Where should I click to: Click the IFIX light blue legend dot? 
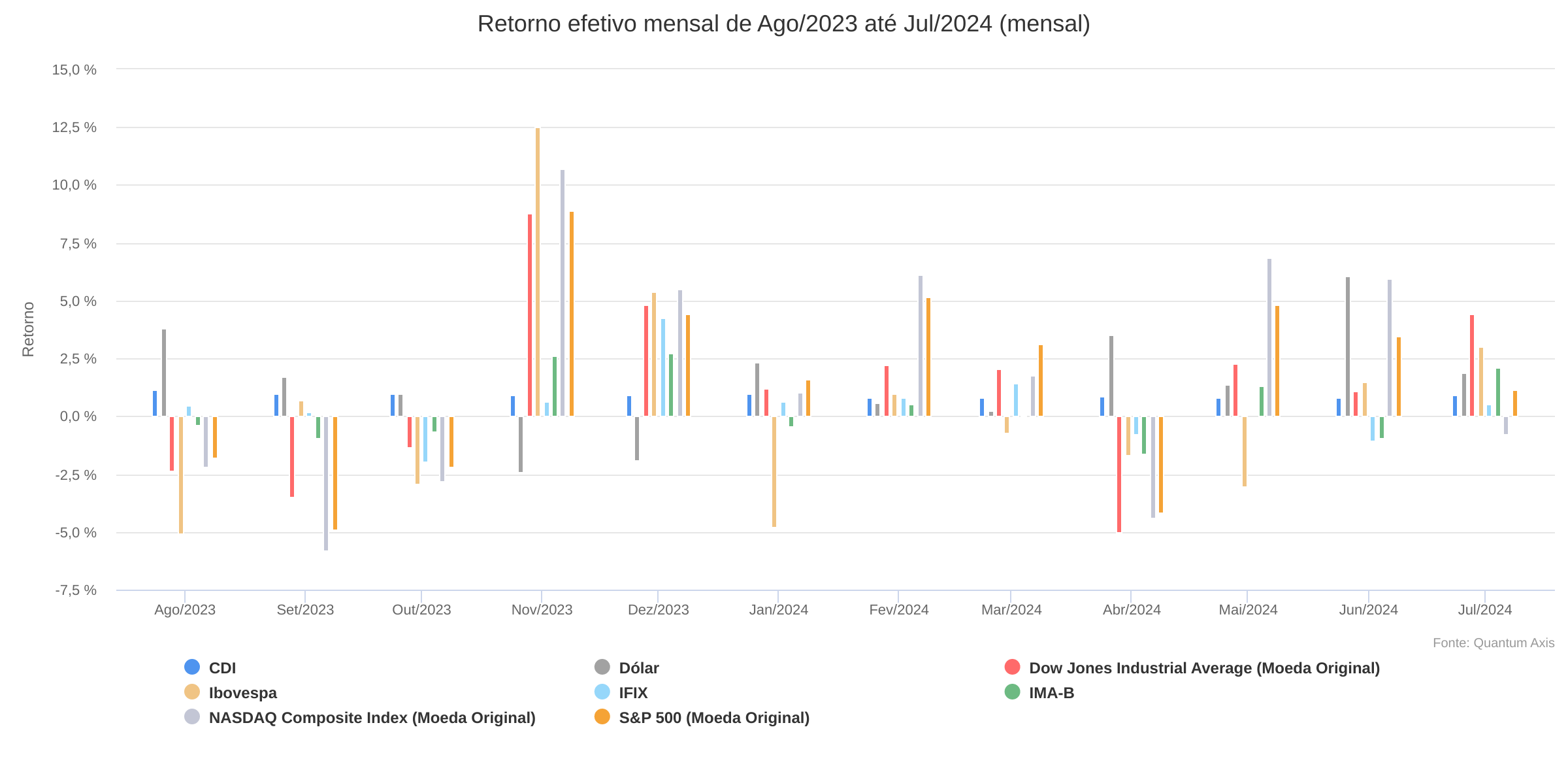tap(602, 692)
